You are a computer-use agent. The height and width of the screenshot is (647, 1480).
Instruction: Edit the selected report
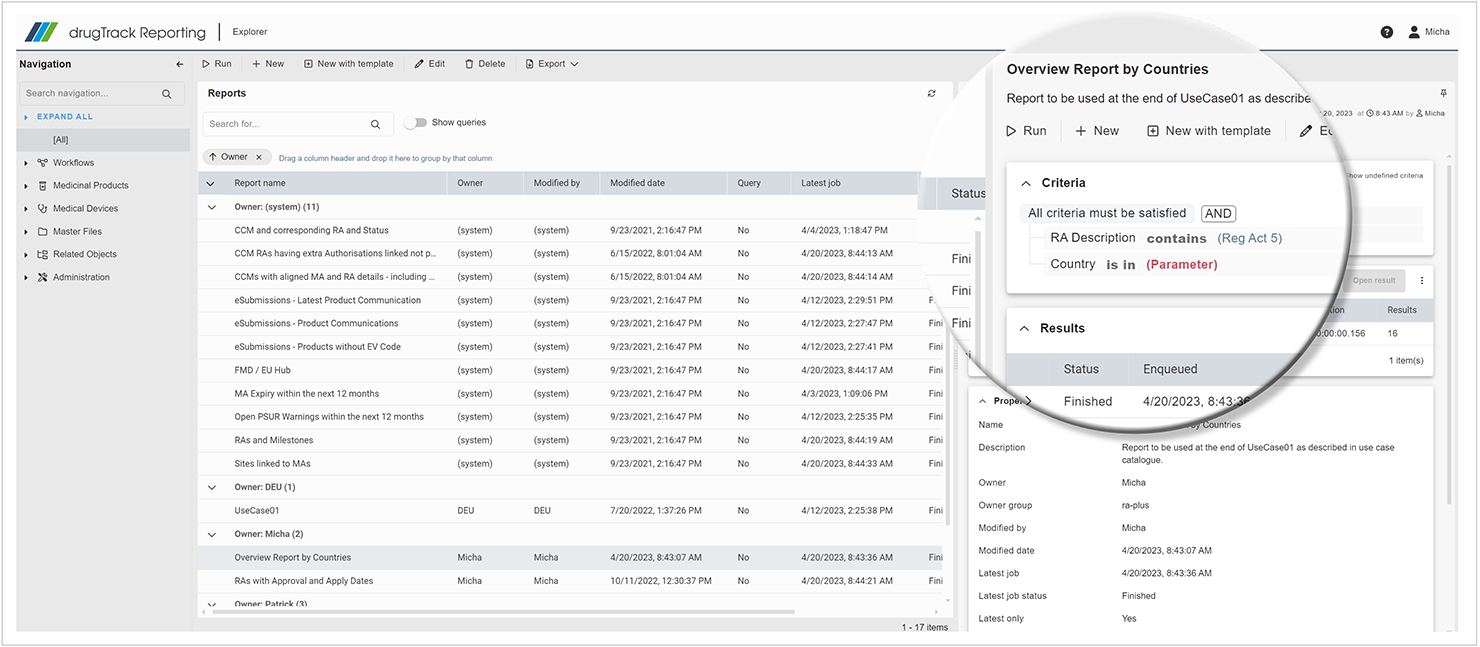(430, 64)
